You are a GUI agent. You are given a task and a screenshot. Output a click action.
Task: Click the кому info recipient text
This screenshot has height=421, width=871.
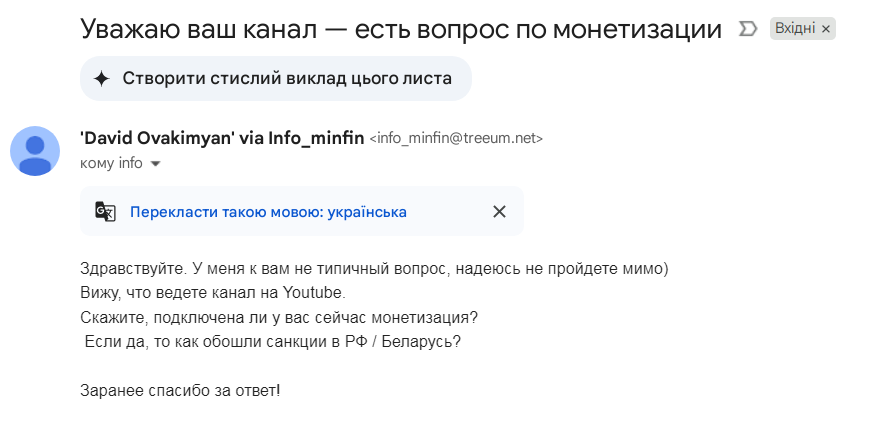tap(111, 163)
